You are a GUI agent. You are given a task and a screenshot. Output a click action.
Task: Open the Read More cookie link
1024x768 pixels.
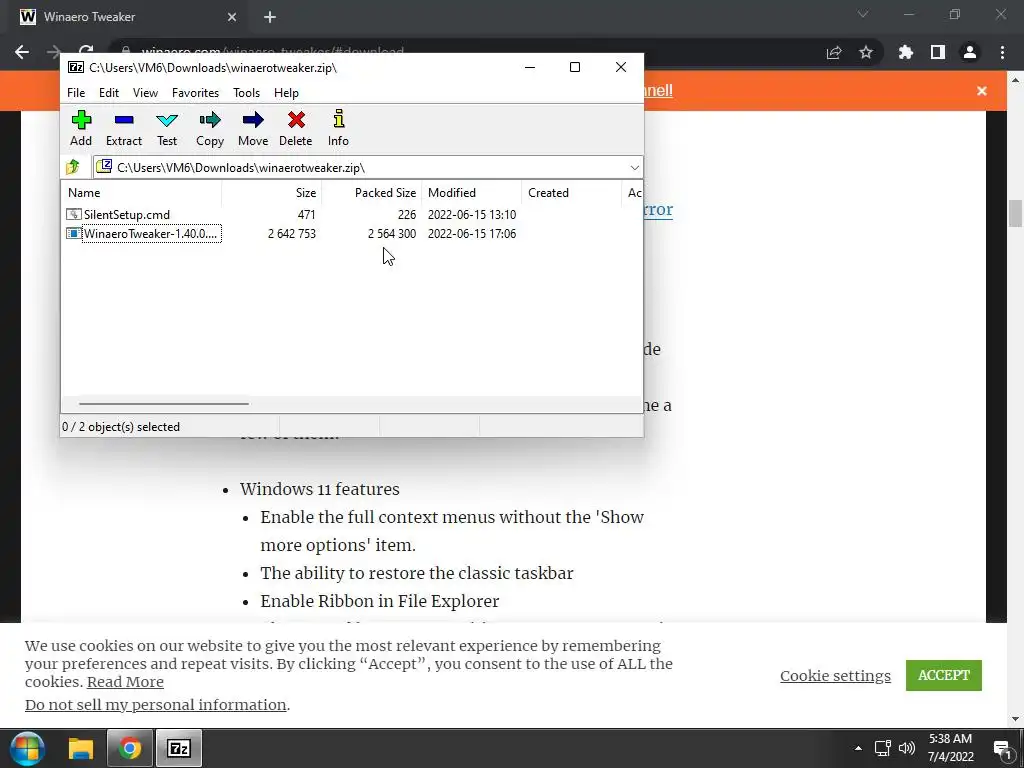125,682
